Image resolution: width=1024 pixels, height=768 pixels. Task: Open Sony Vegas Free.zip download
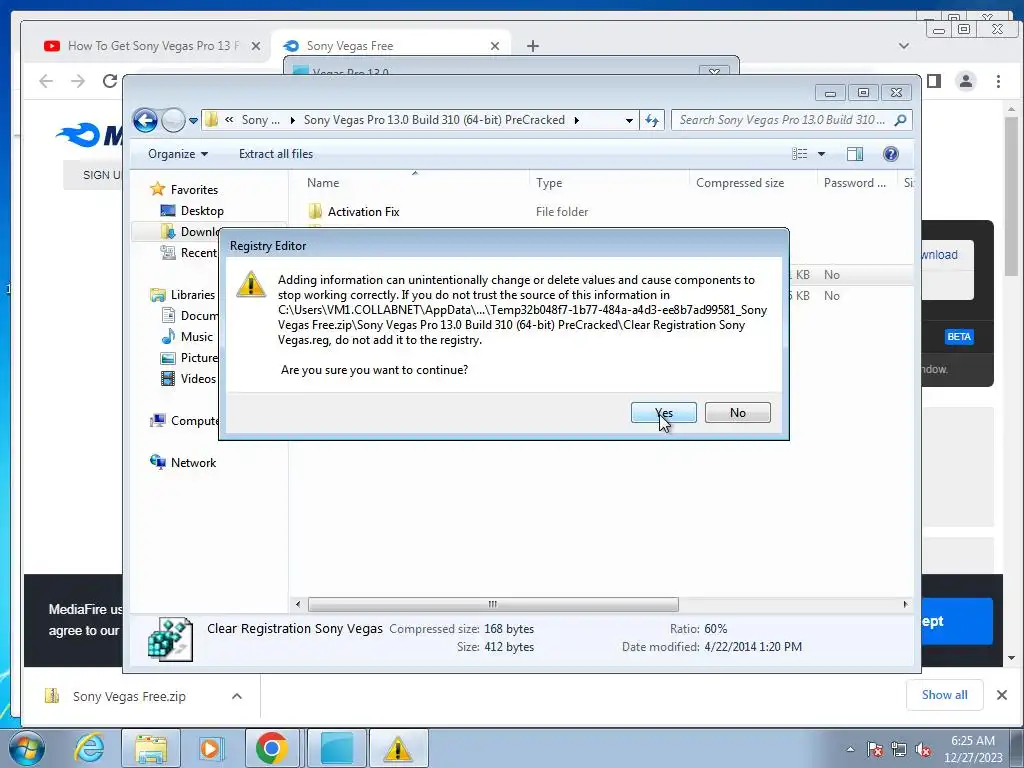click(x=129, y=696)
